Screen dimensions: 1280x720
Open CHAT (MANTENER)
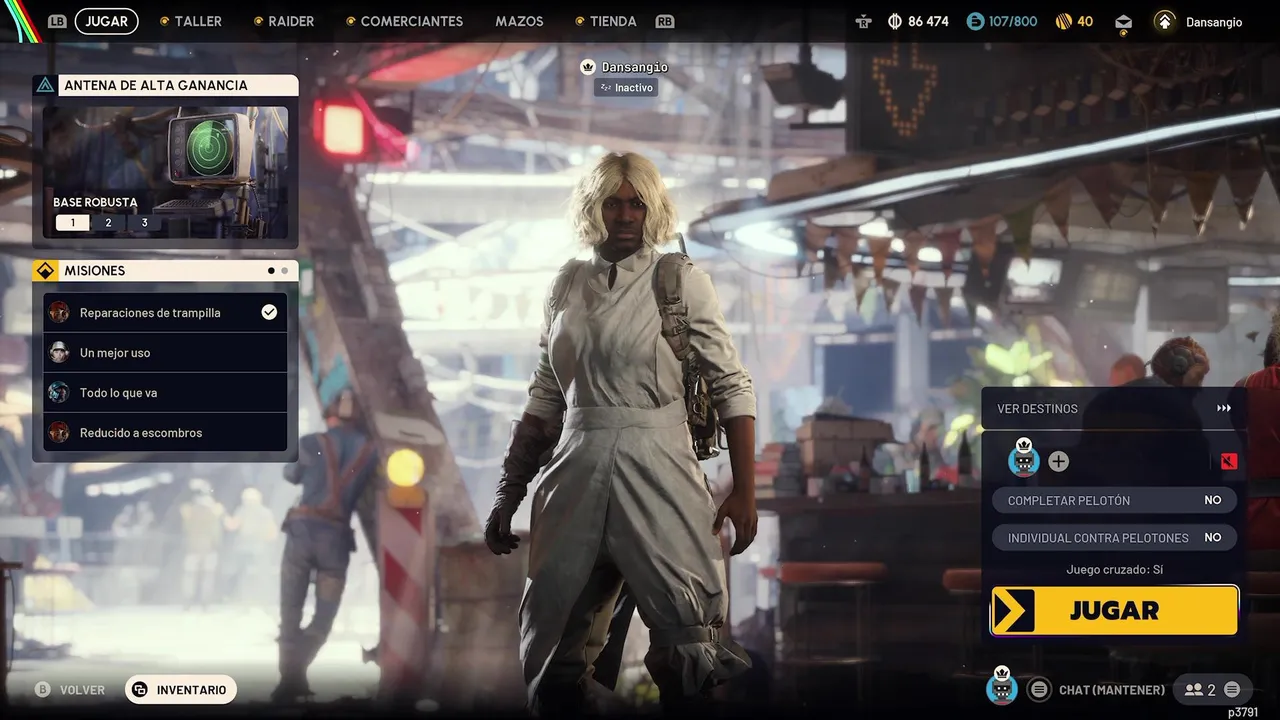pyautogui.click(x=1111, y=689)
